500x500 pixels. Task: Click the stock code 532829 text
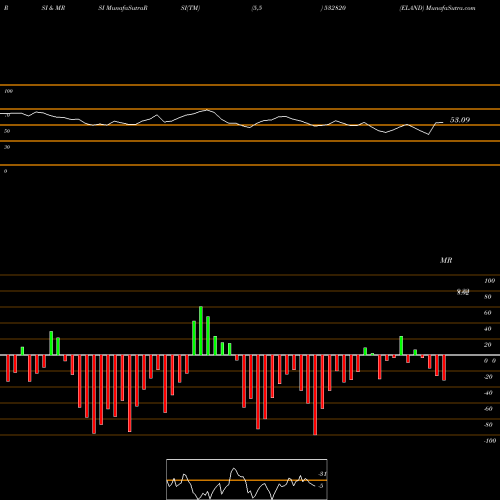click(x=334, y=8)
